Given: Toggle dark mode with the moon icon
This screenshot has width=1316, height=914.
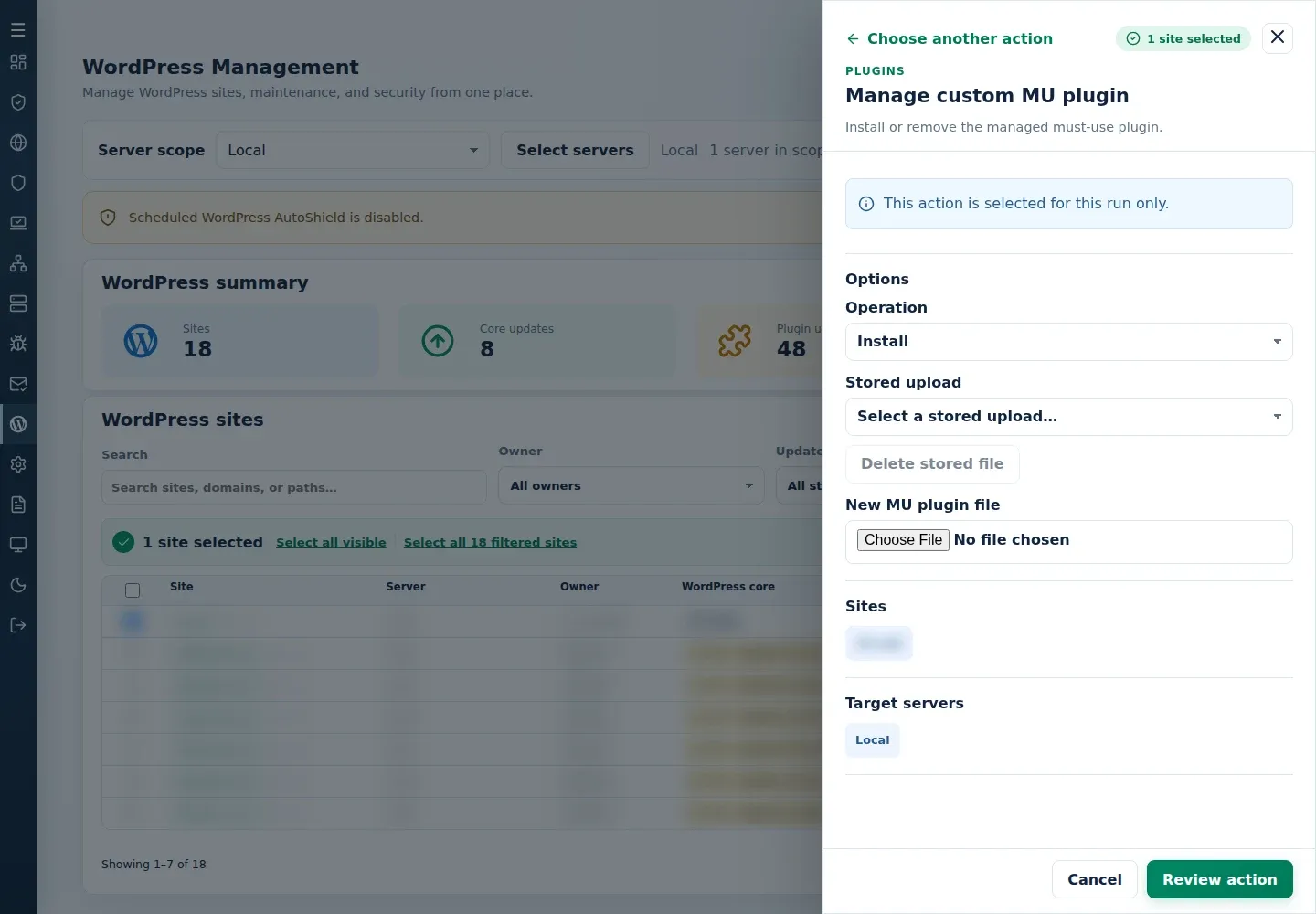Looking at the screenshot, I should coord(18,585).
